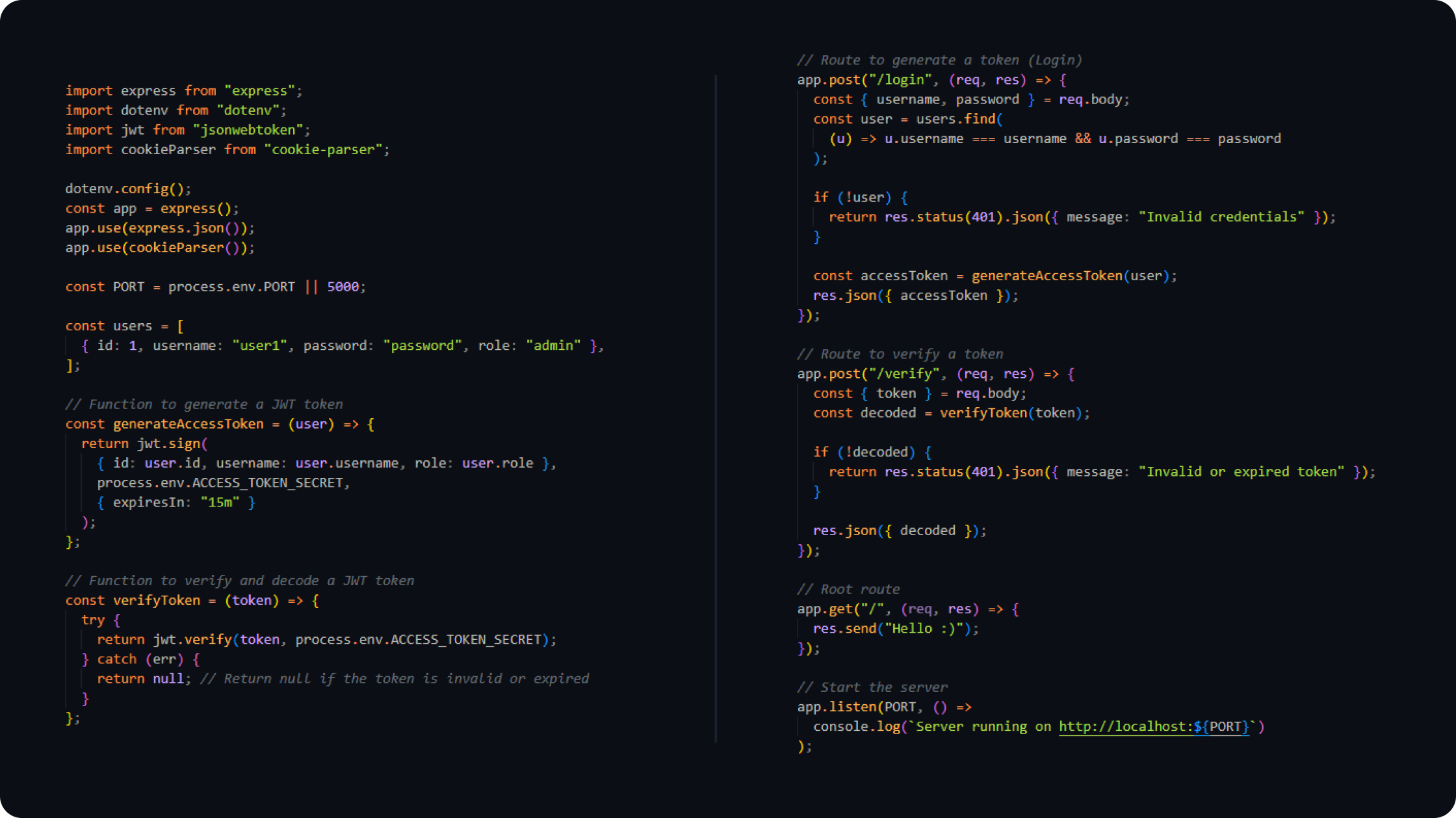Click the 'return null;' line
This screenshot has width=1456, height=818.
(x=343, y=678)
